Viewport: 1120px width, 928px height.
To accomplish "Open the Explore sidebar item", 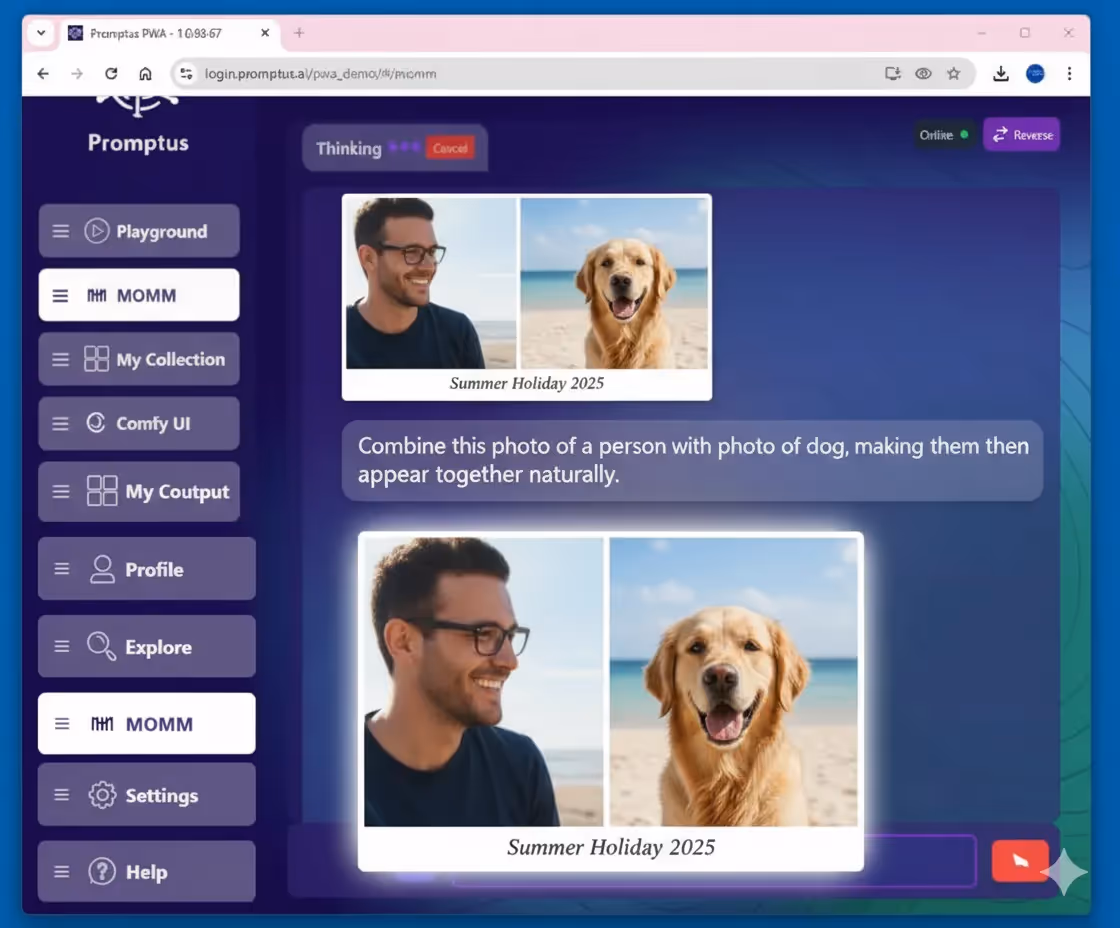I will (x=146, y=646).
